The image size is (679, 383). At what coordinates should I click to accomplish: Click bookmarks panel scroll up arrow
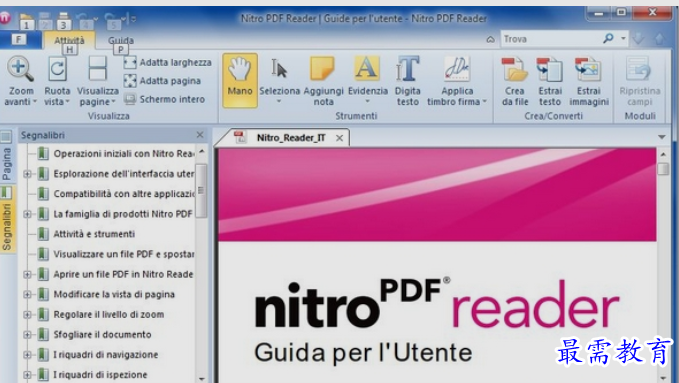pyautogui.click(x=201, y=152)
